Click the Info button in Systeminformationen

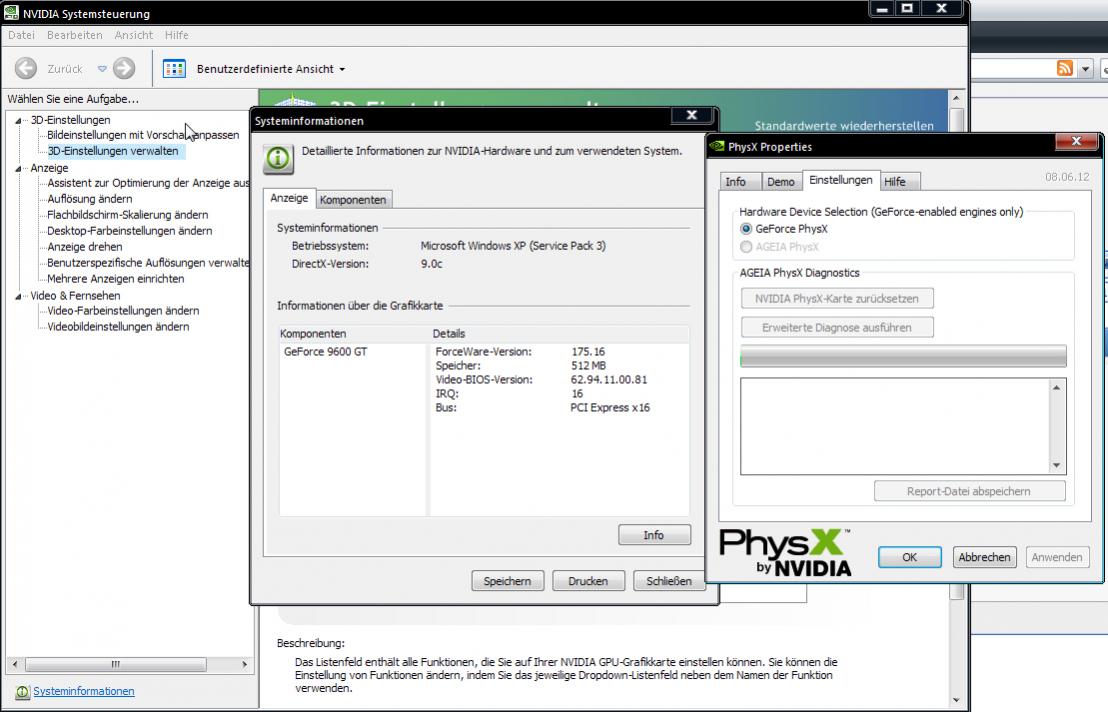tap(654, 535)
